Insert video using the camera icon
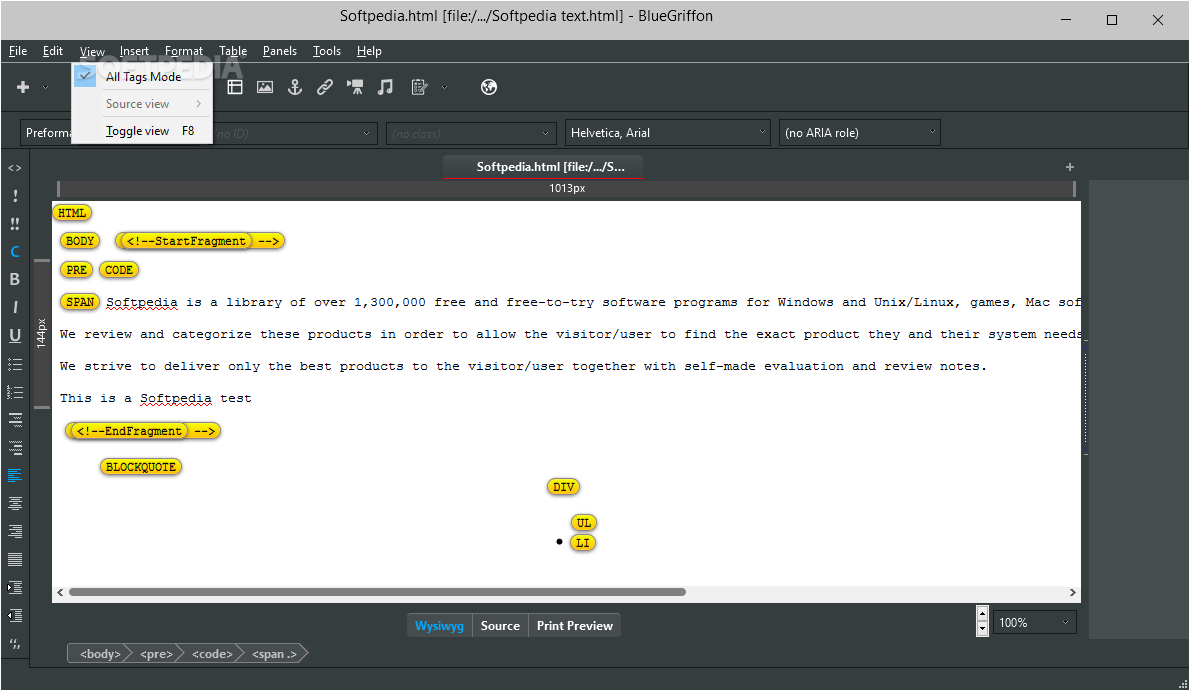This screenshot has height=691, width=1190. (x=355, y=87)
